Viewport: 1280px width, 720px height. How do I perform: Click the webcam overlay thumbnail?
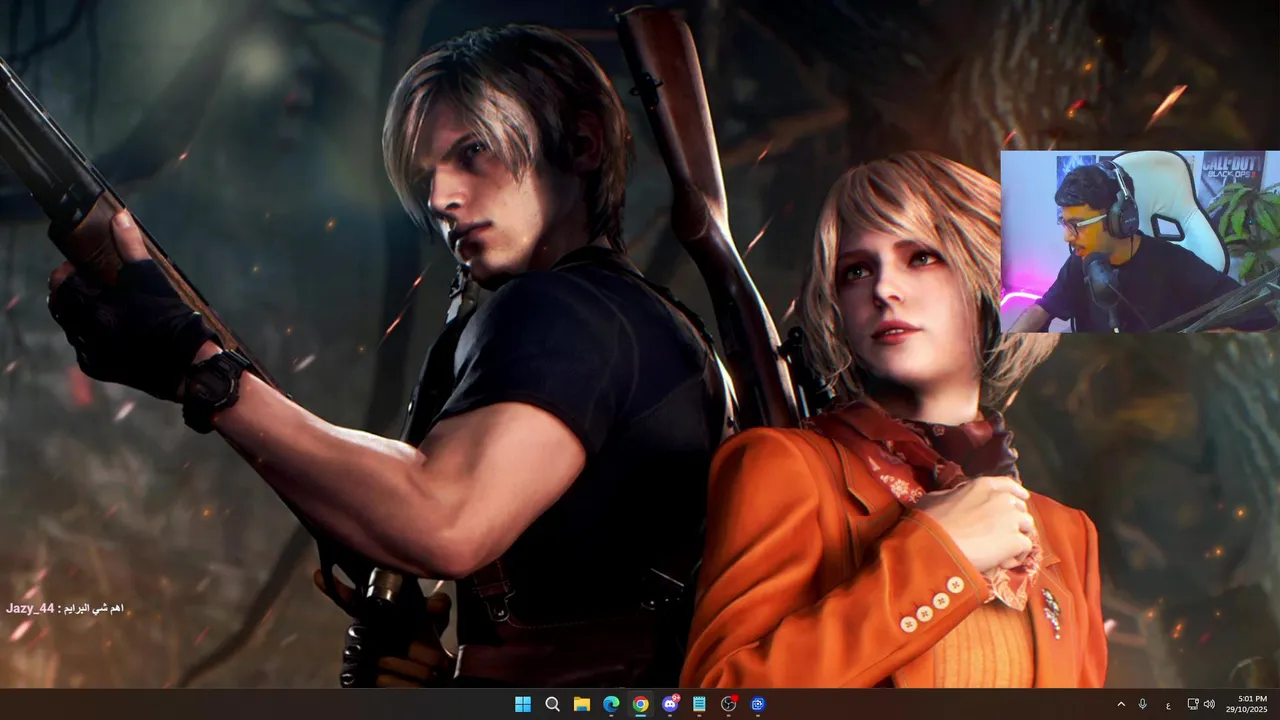coord(1140,241)
